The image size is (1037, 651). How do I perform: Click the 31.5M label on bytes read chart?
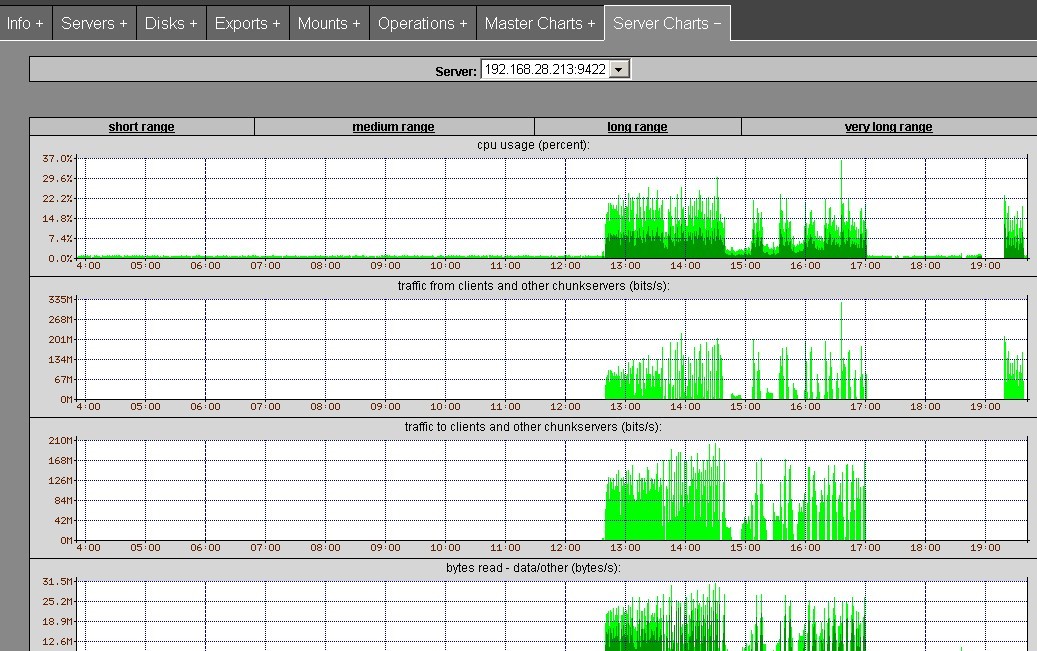57,582
